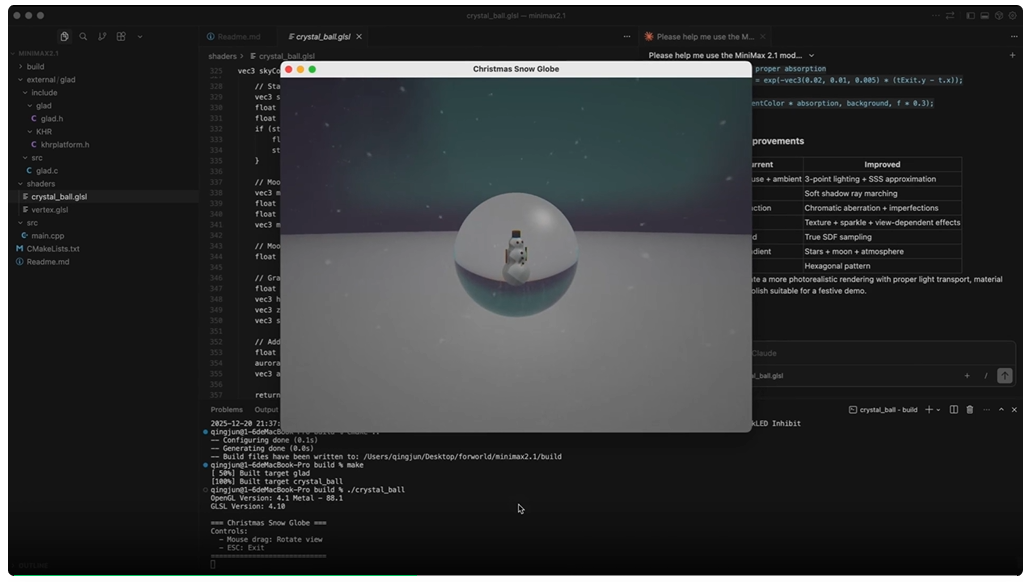Start a new chat with plus icon
Screen dimensions: 1029x582
(x=1012, y=56)
